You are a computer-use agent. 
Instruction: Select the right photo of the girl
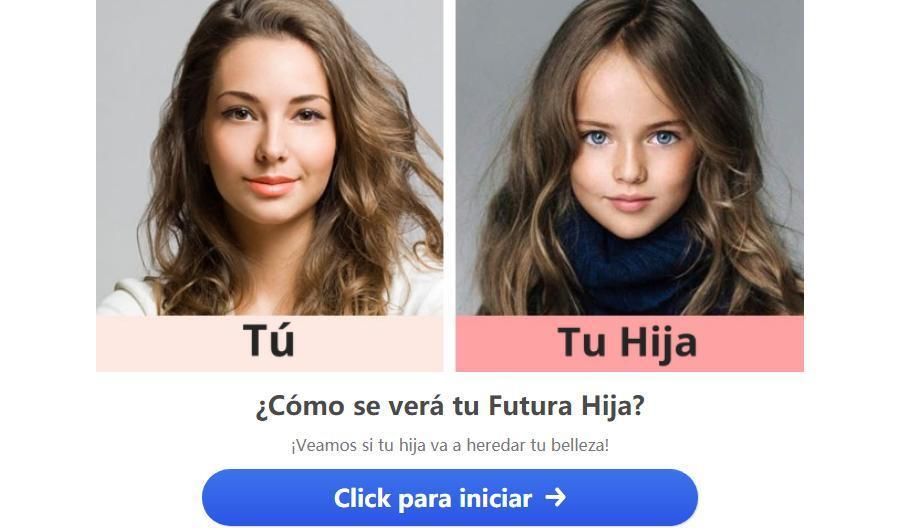pos(629,157)
